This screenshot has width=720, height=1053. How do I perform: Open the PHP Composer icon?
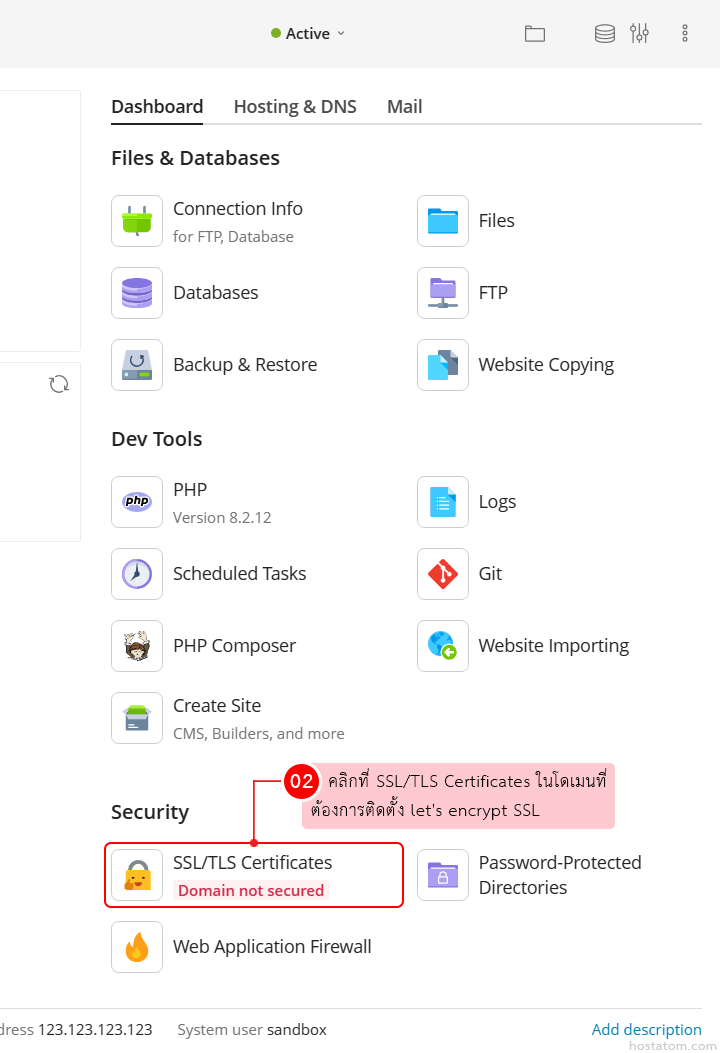pos(137,646)
